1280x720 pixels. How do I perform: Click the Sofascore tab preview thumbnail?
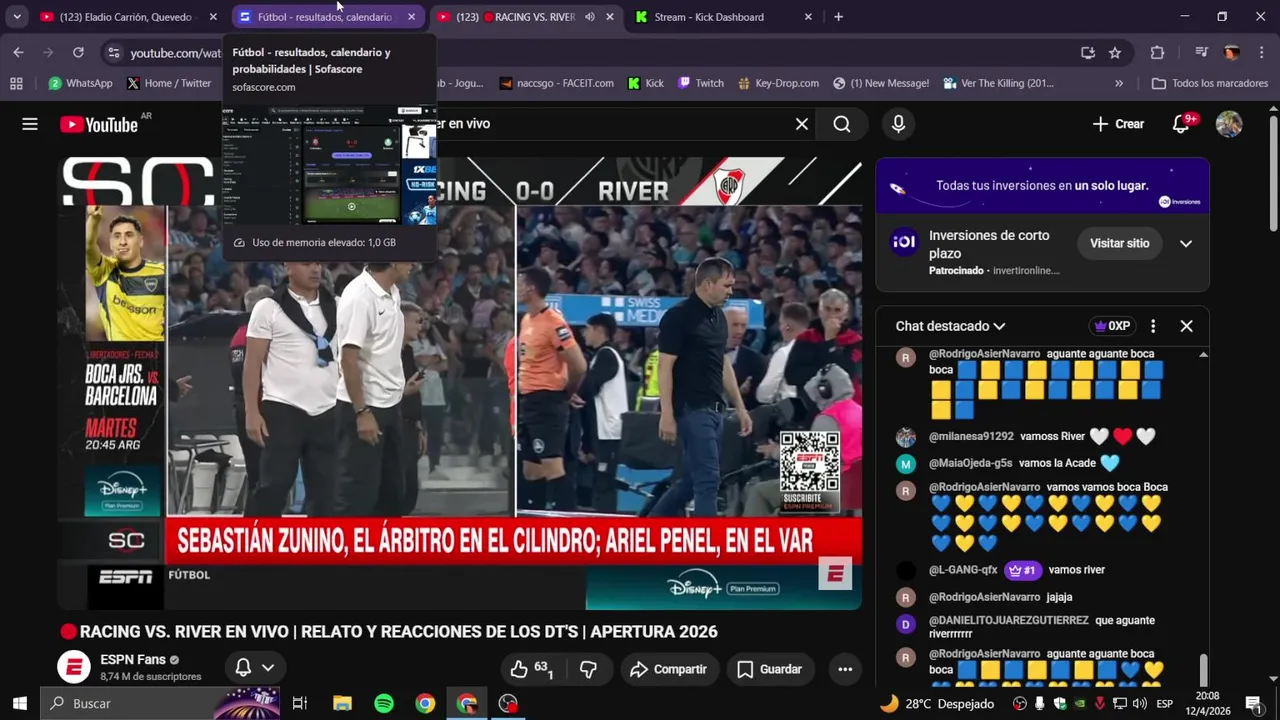tap(329, 165)
